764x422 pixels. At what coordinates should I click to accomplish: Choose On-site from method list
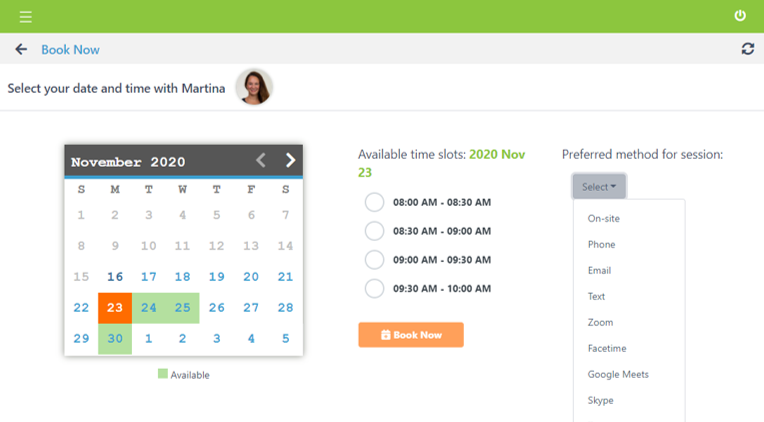click(x=604, y=218)
